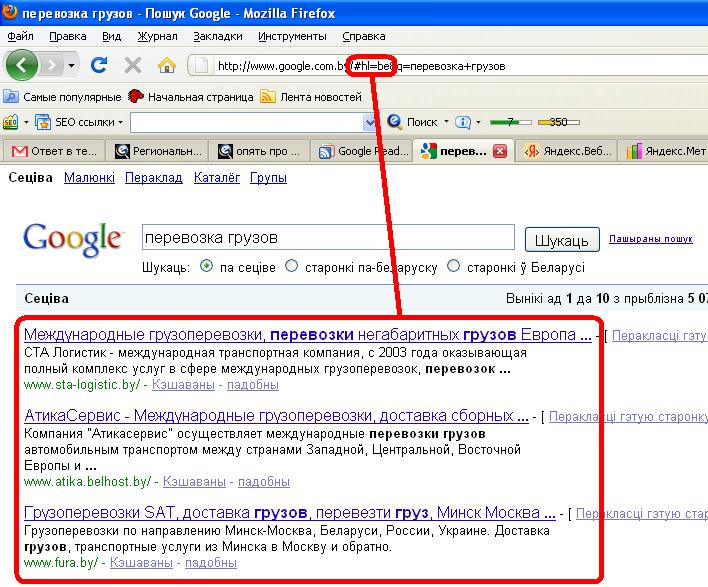This screenshot has width=708, height=587.
Task: Click into the SEO toolbar search field
Action: point(247,122)
